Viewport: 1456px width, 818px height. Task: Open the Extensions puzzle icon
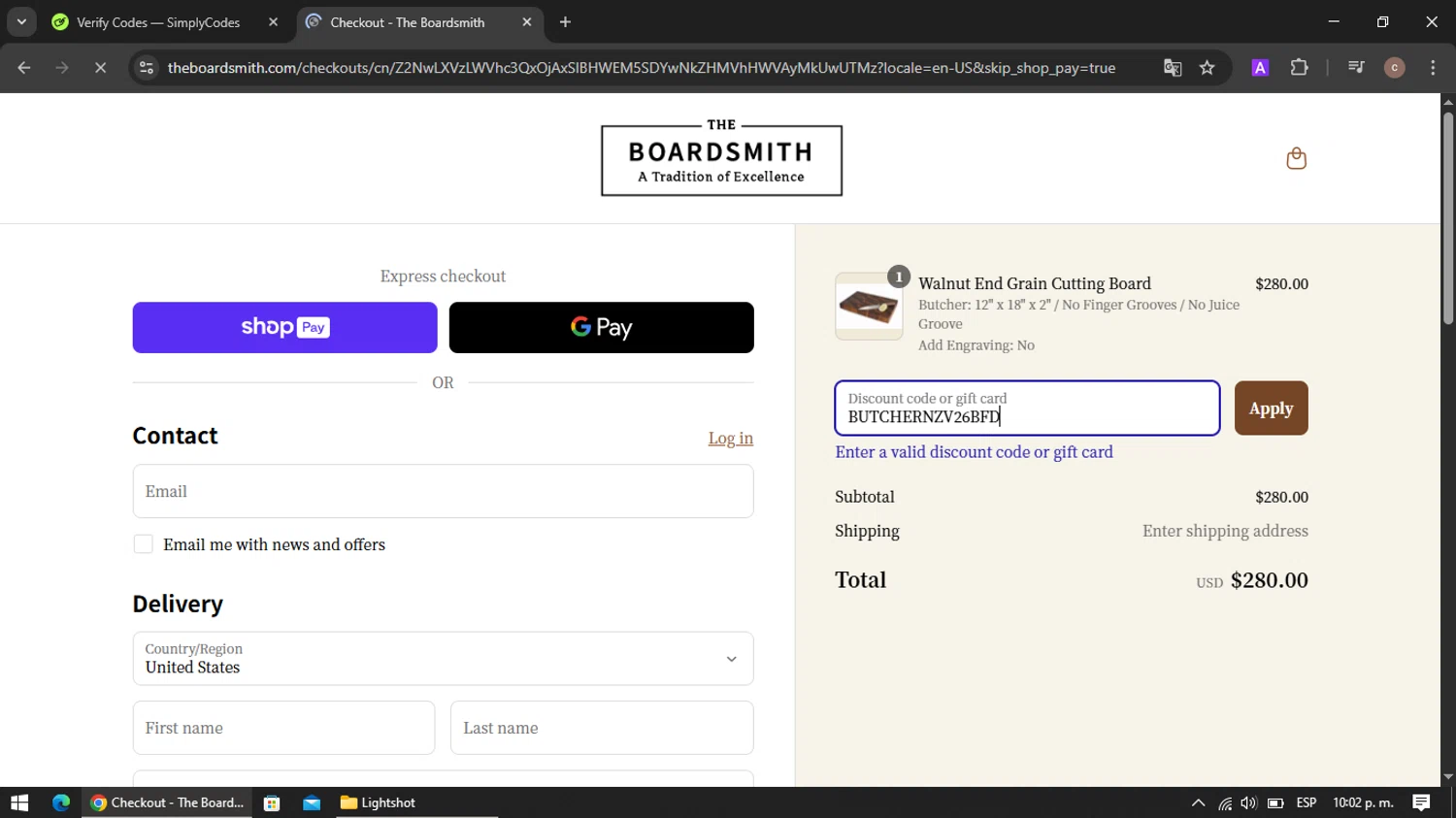[x=1299, y=68]
